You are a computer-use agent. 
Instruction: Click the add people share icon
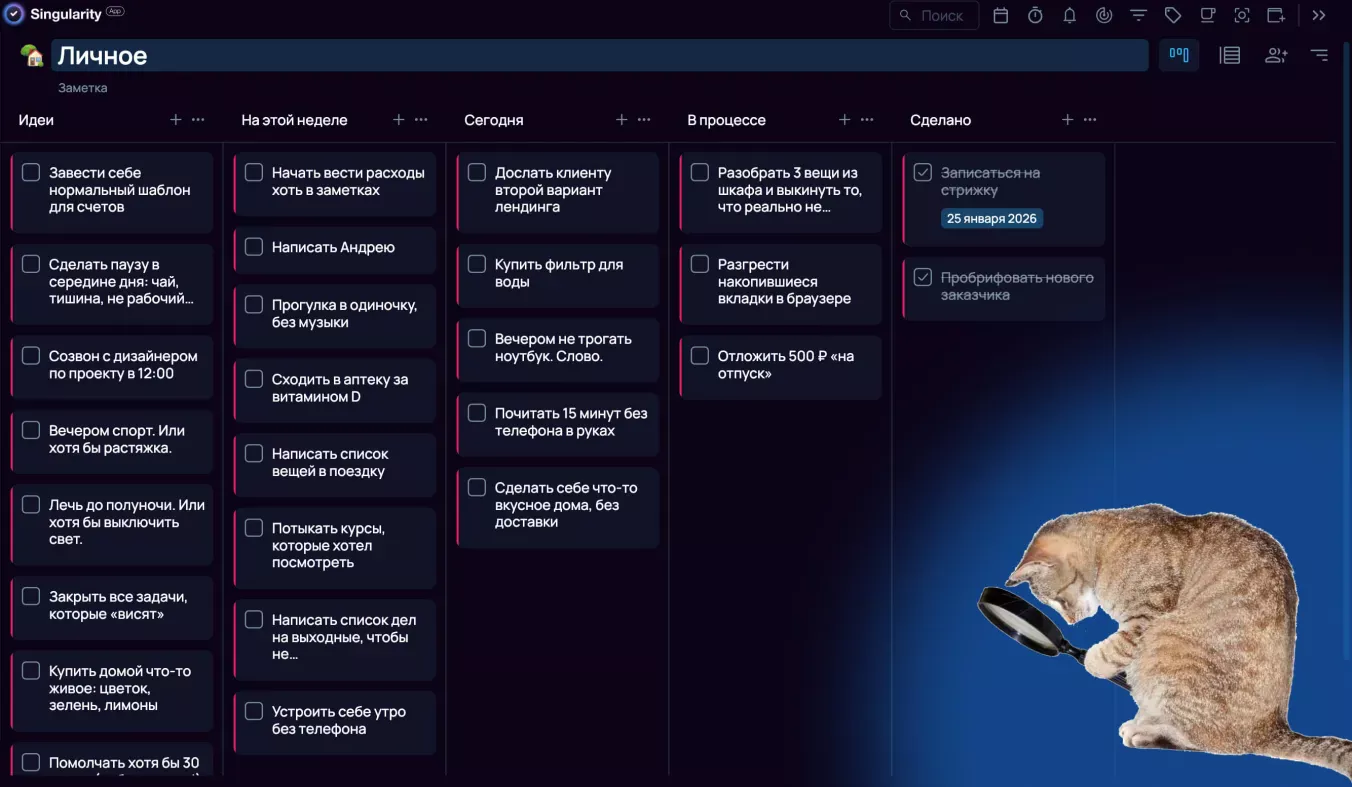click(x=1276, y=55)
